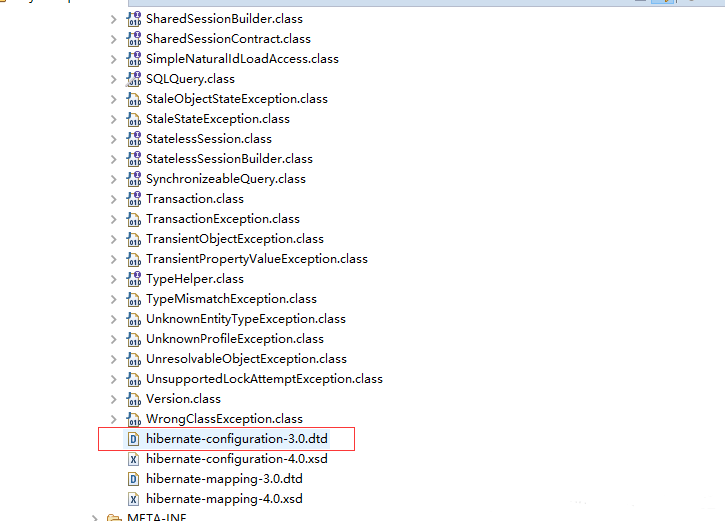Select SQLQuery.class file name
The height and width of the screenshot is (521, 725).
(190, 79)
